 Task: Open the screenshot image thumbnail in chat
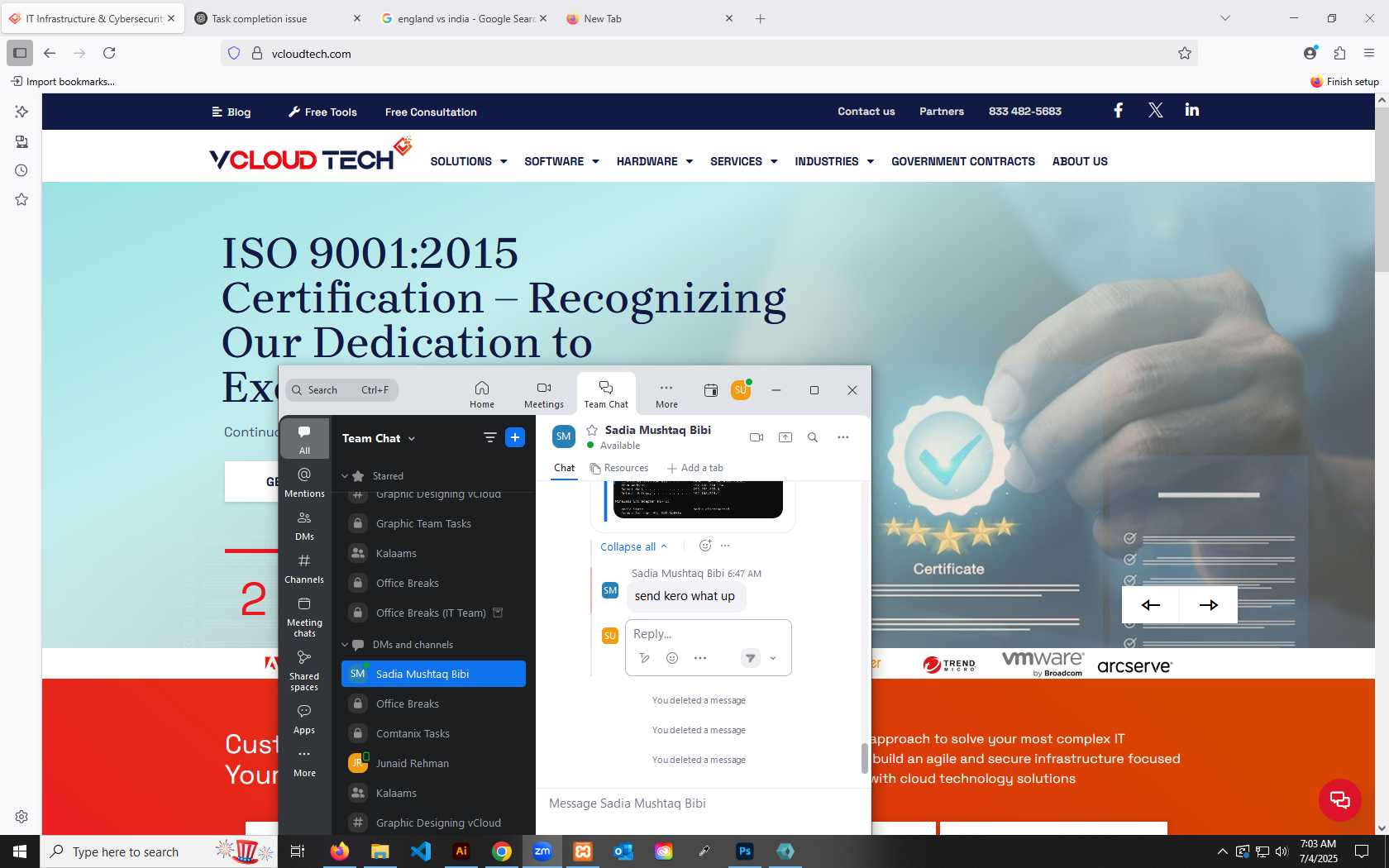tap(698, 499)
